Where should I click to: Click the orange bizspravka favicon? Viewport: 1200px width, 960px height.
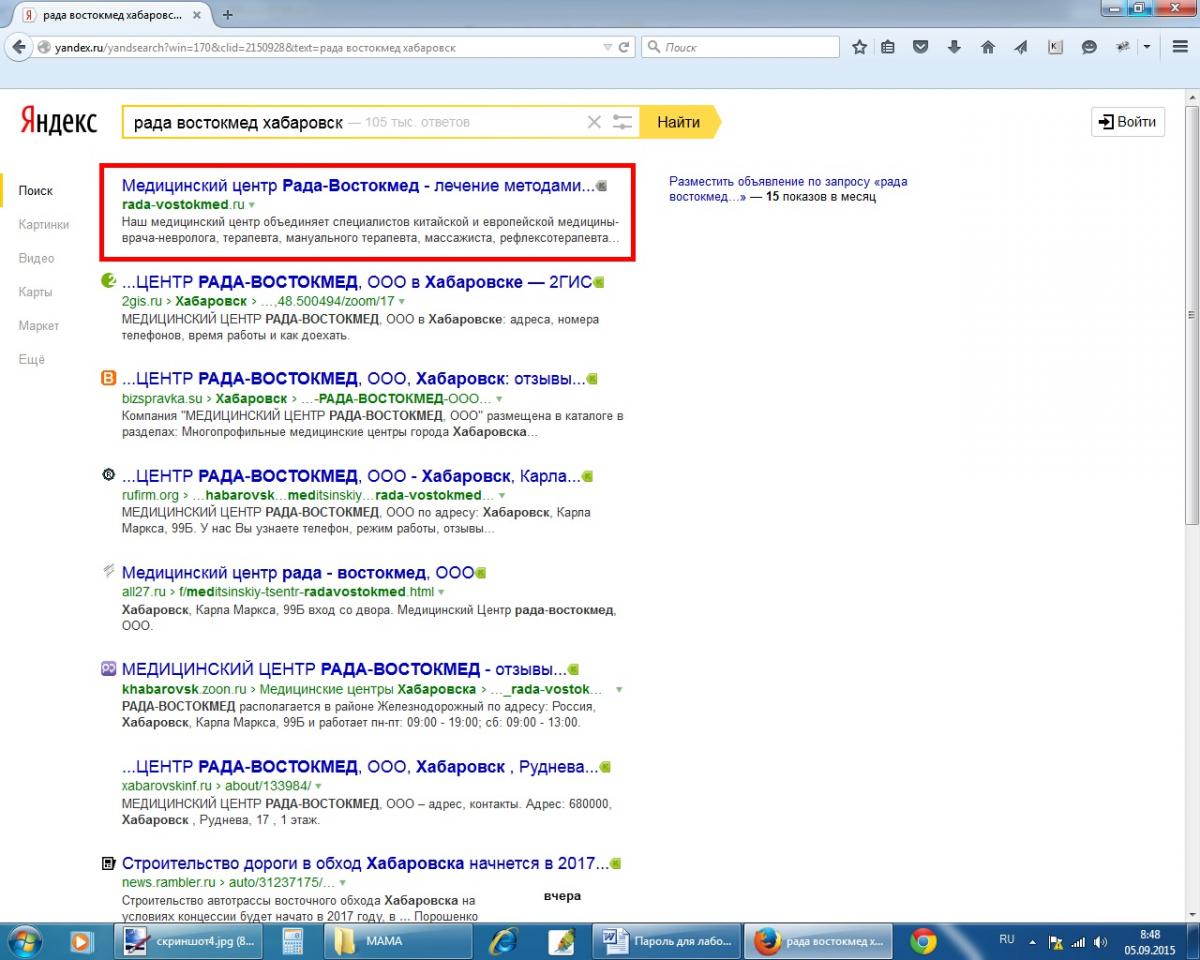(x=109, y=378)
